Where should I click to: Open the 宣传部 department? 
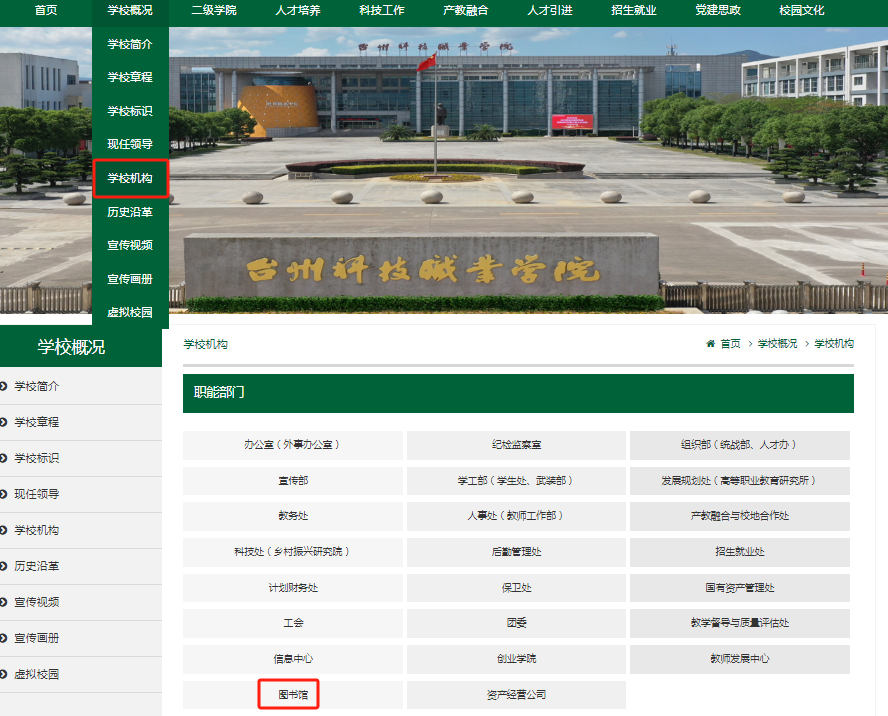point(293,480)
